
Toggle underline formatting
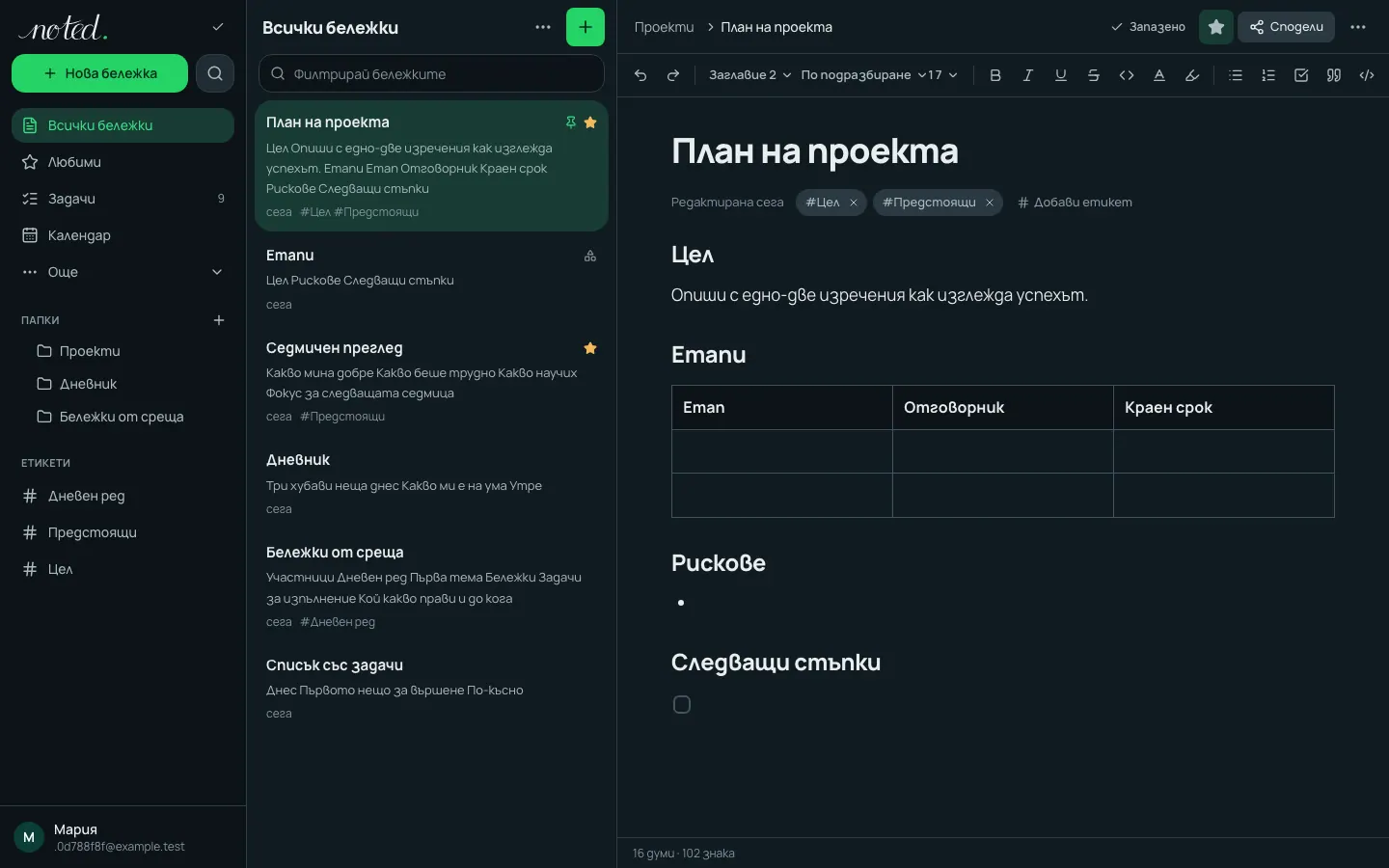tap(1061, 75)
